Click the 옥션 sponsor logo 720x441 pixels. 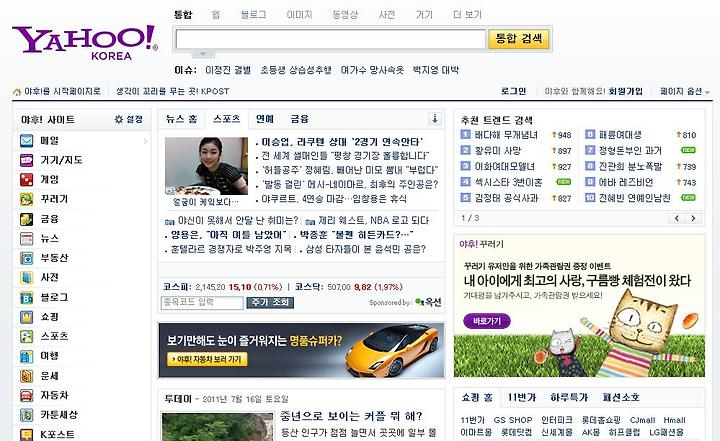coord(428,302)
